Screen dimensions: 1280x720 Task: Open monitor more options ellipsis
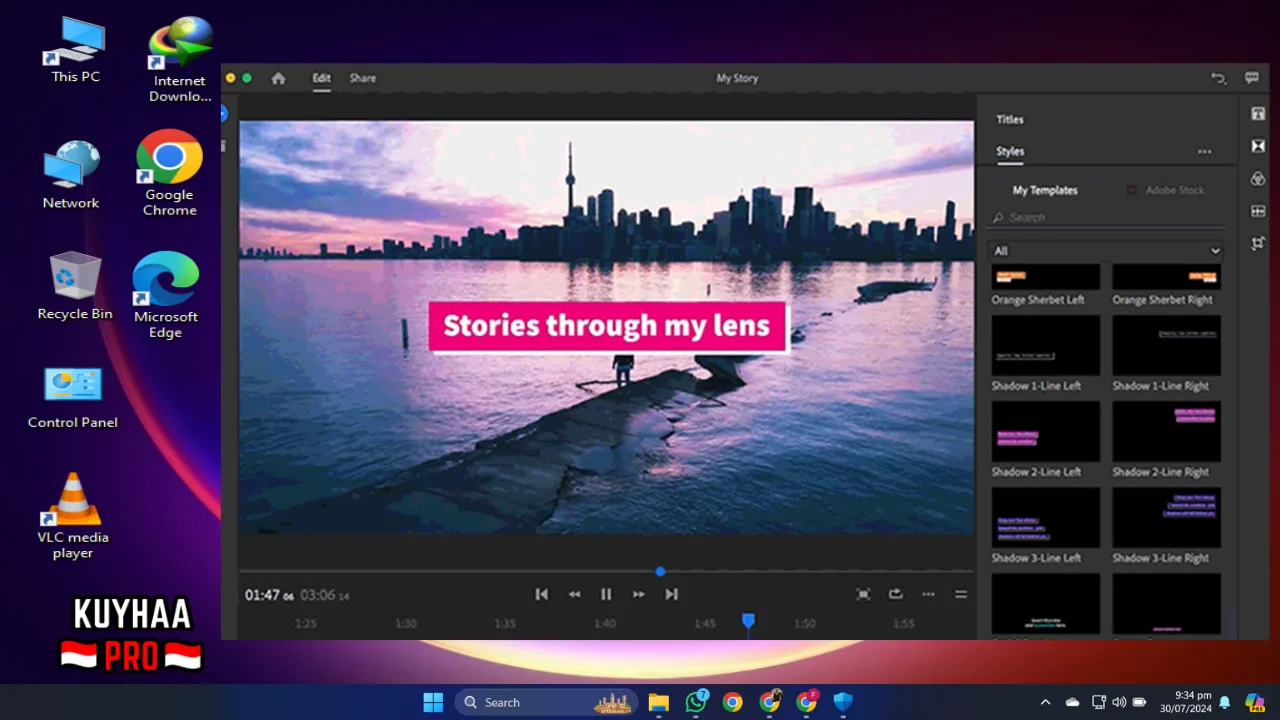[x=928, y=594]
